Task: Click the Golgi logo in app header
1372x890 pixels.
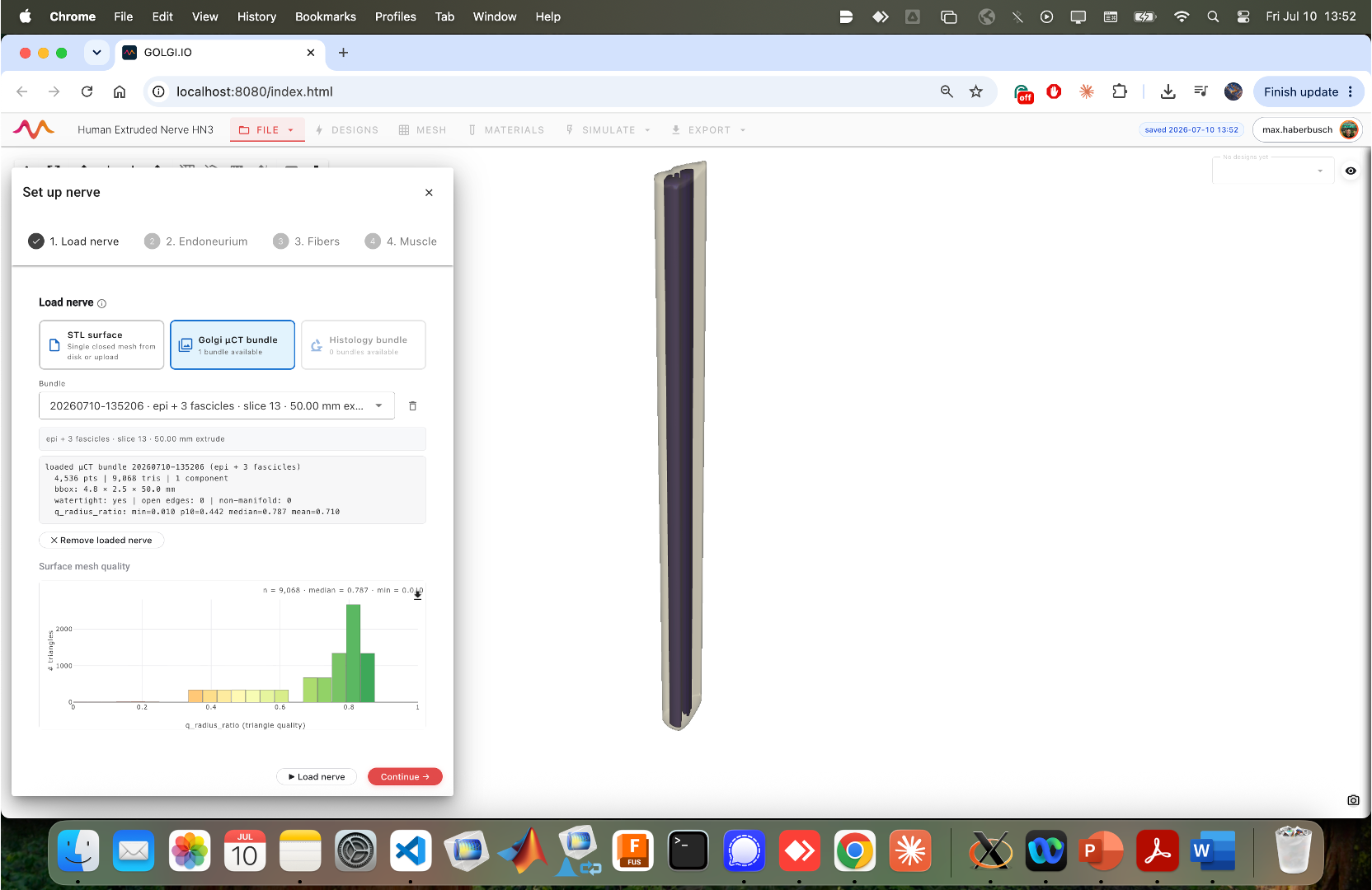Action: point(34,129)
